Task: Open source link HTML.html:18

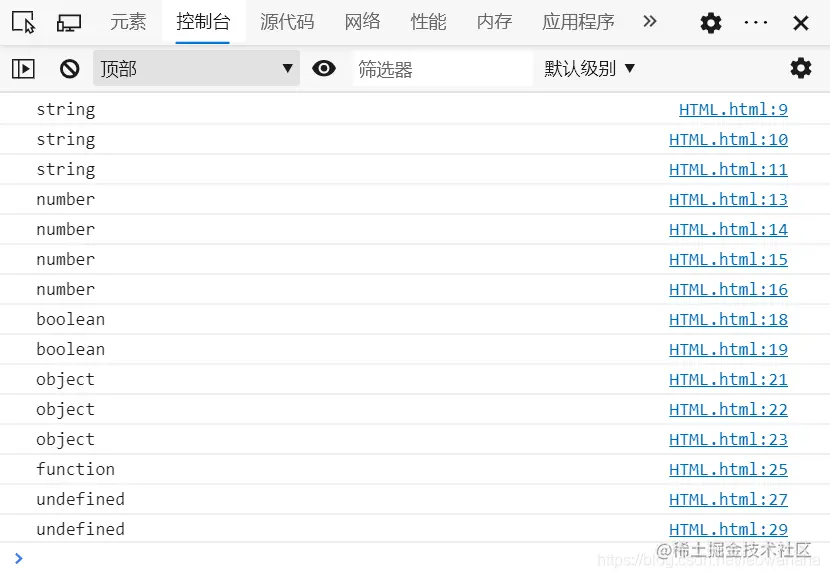Action: (x=728, y=320)
